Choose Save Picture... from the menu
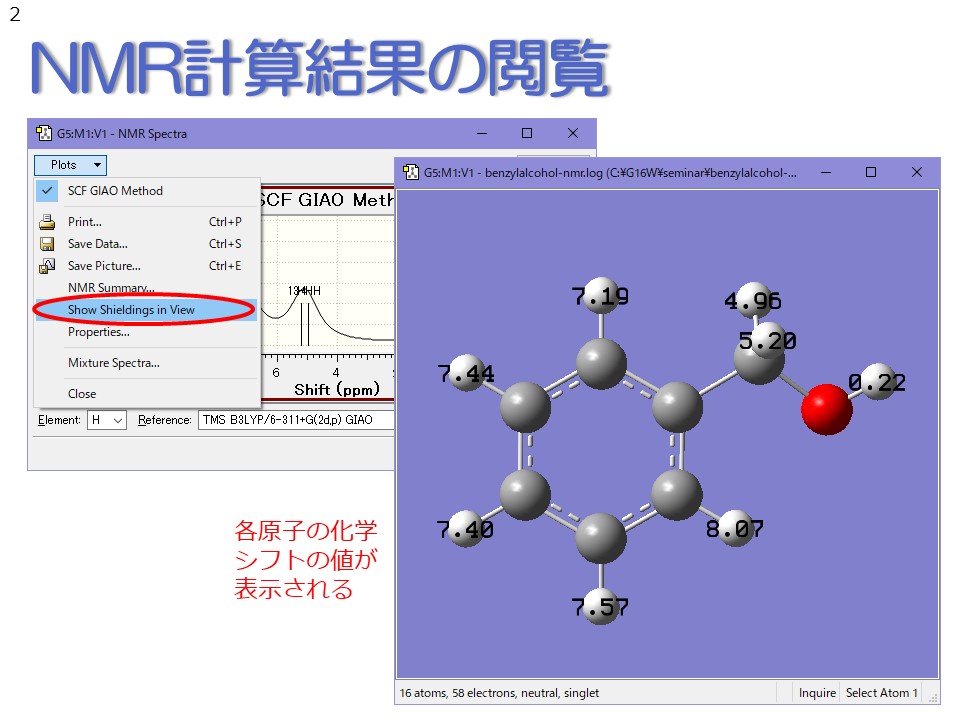This screenshot has height=720, width=960. coord(147,266)
